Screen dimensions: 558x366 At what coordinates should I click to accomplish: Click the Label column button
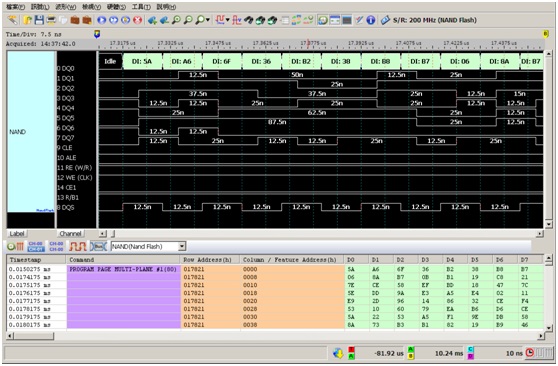17,234
